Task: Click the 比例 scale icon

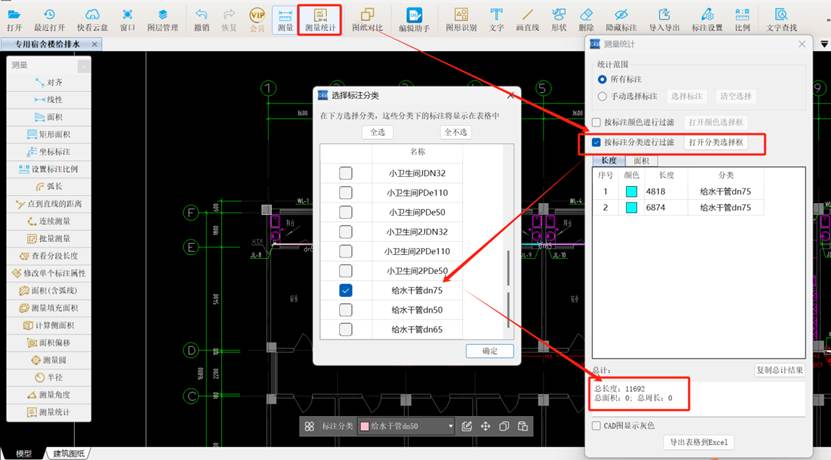Action: click(742, 20)
